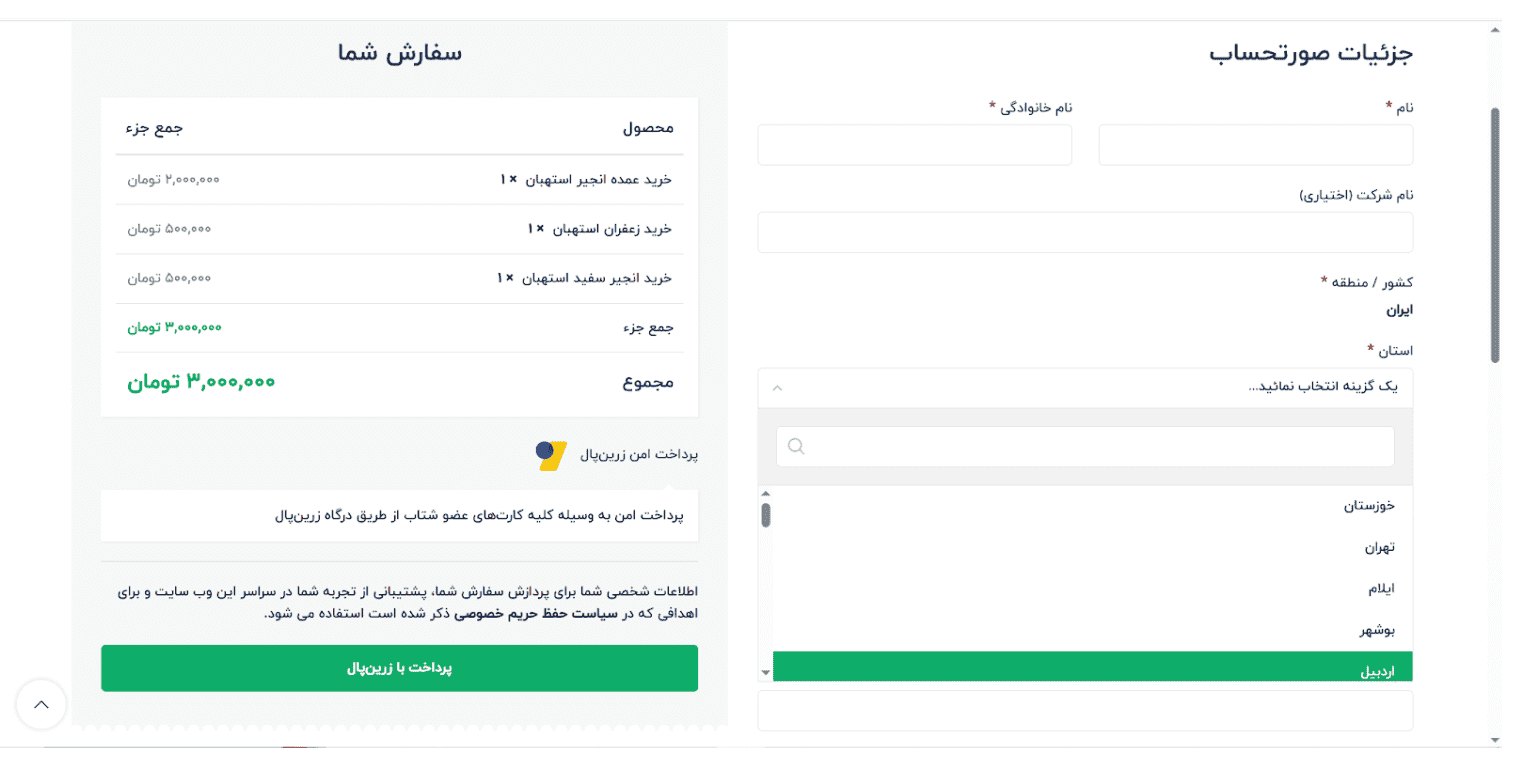
Task: Collapse the استان dropdown using its chevron
Action: click(x=775, y=387)
